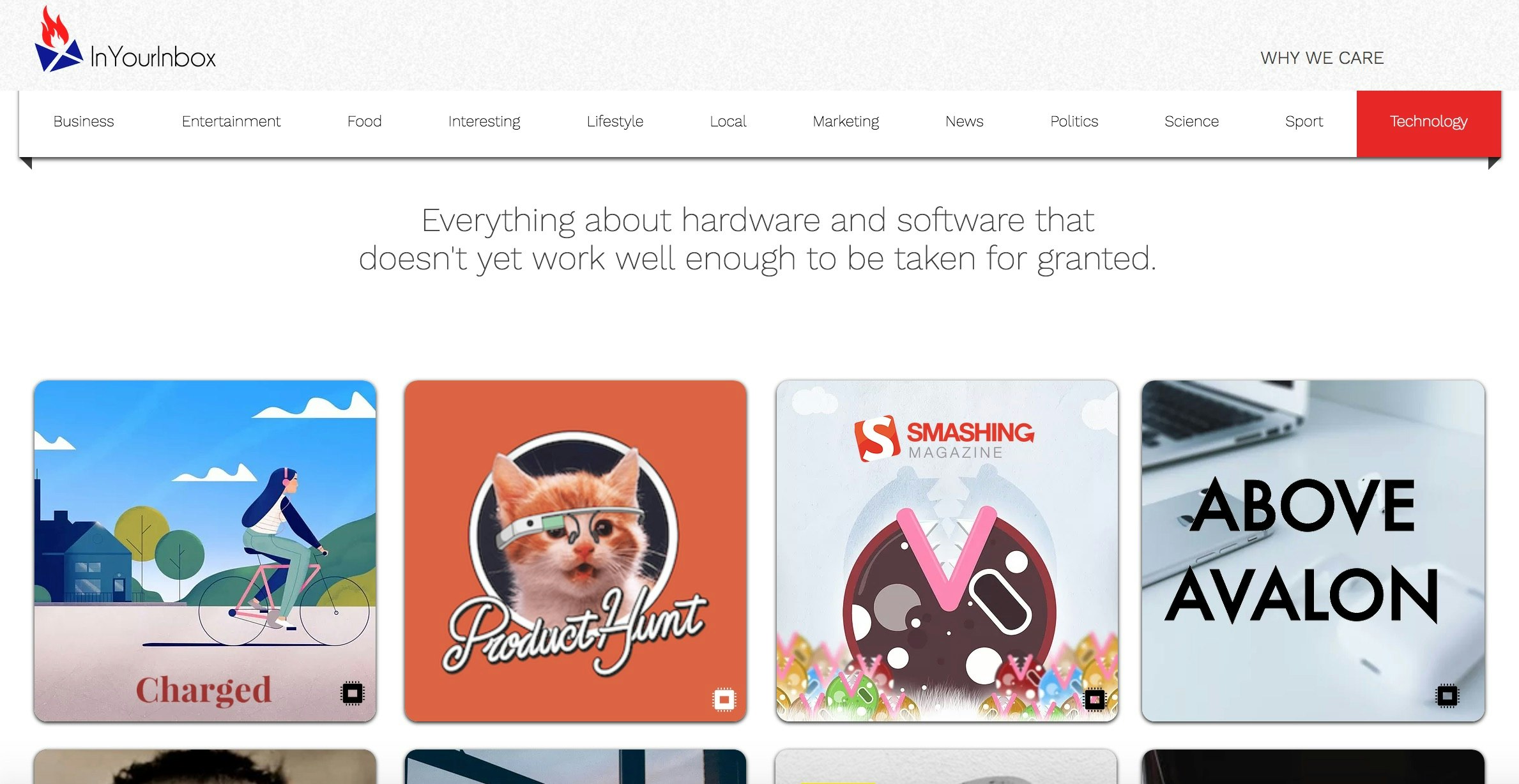The image size is (1519, 784).
Task: Open the Science category
Action: tap(1191, 121)
